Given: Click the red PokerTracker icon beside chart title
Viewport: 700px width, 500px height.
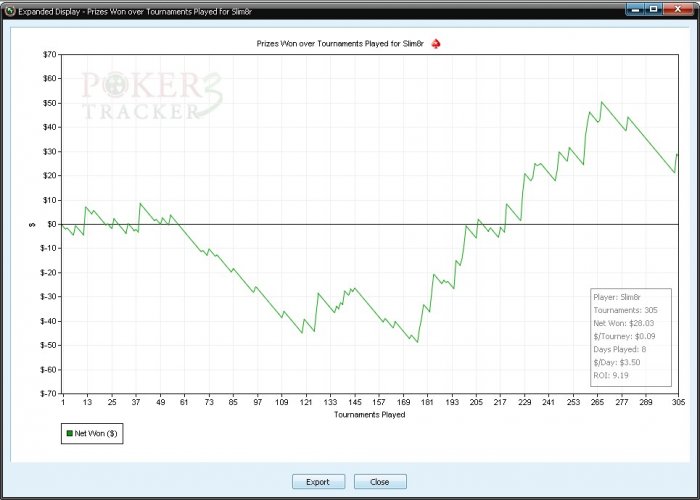Looking at the screenshot, I should [x=435, y=44].
